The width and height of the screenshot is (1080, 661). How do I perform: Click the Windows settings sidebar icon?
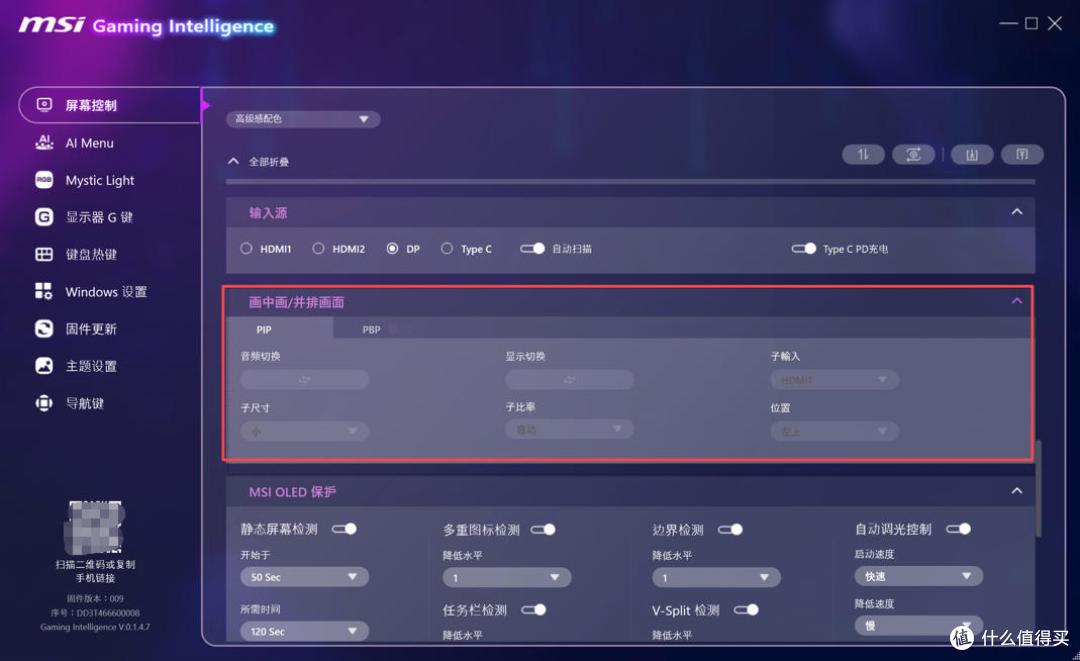(x=44, y=291)
